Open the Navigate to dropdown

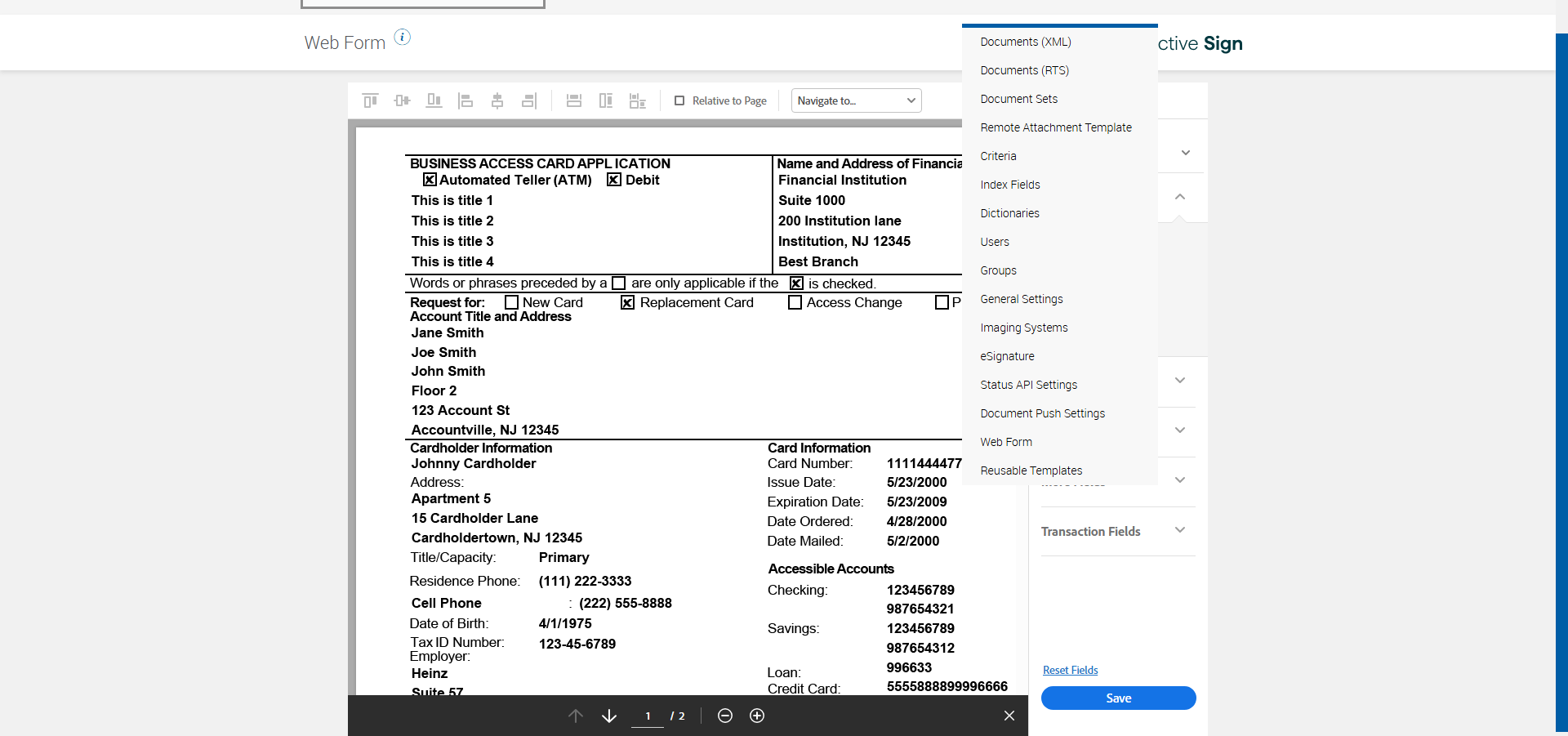[x=856, y=100]
